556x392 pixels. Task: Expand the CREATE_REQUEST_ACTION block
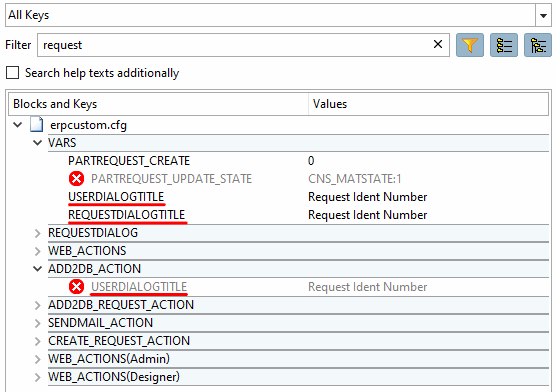[x=38, y=341]
